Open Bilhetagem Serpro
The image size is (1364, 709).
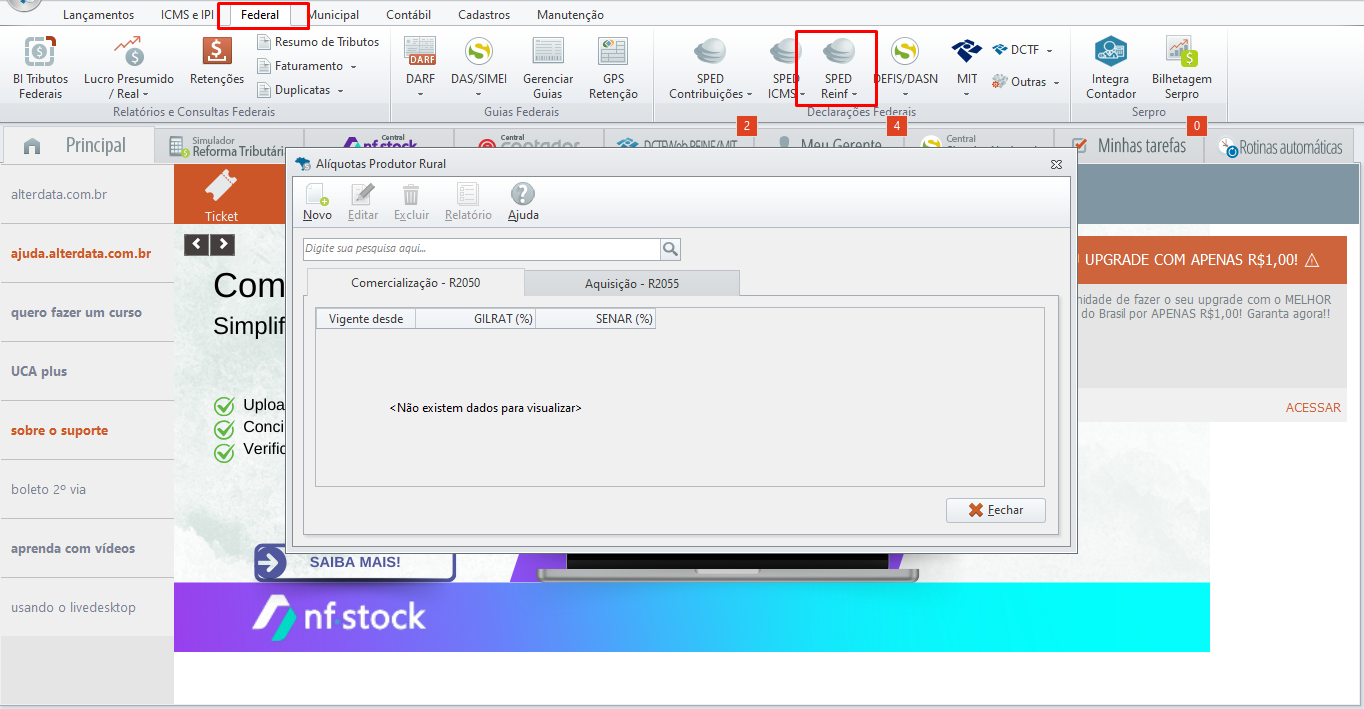[x=1181, y=67]
